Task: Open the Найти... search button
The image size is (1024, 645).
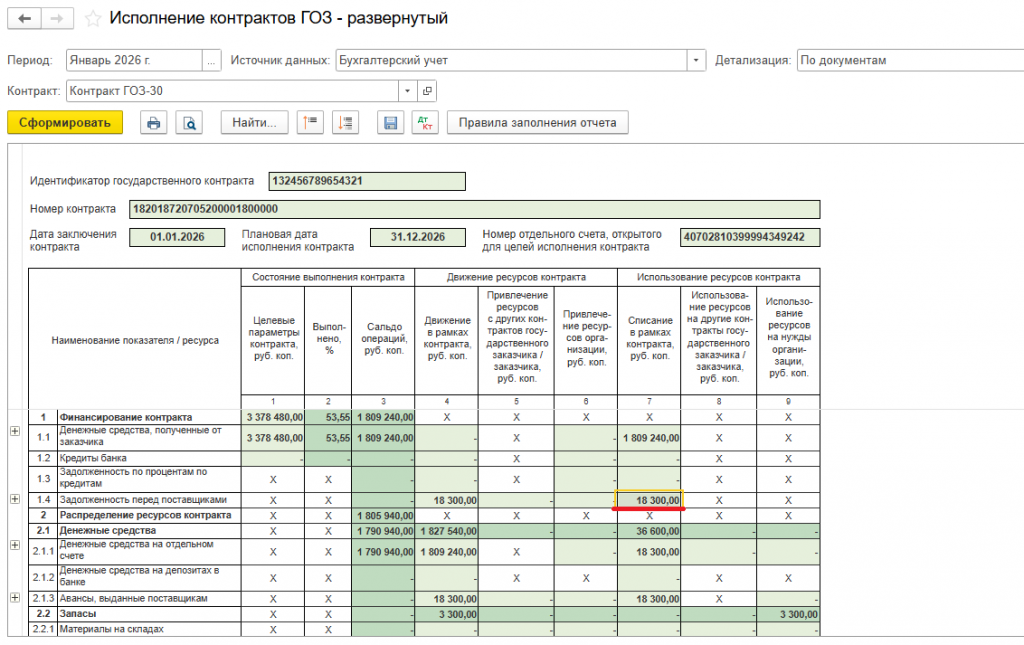Action: point(254,123)
